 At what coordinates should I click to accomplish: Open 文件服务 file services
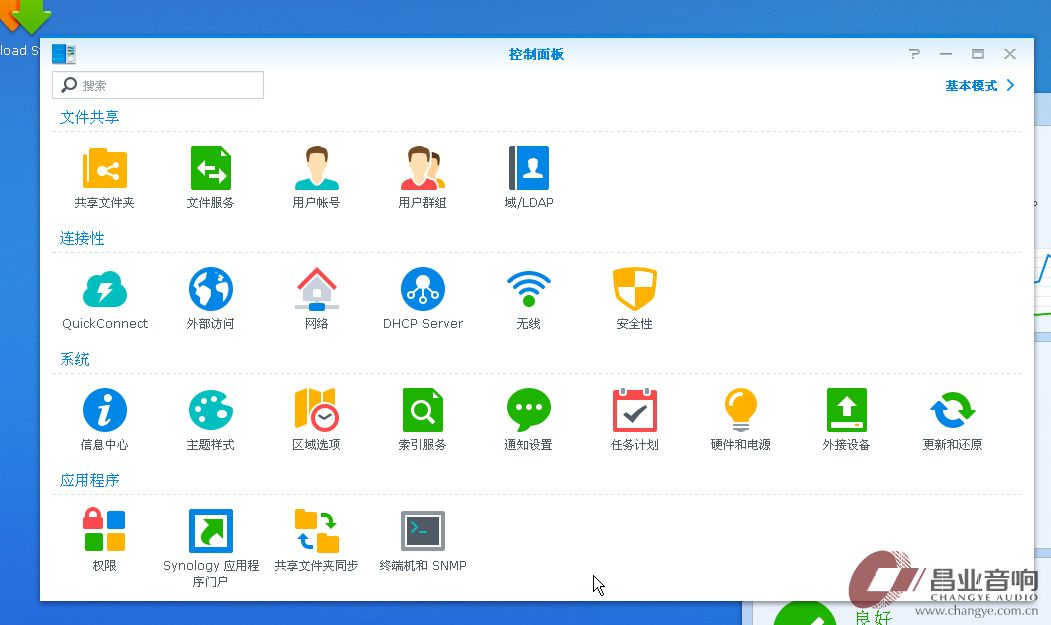click(210, 169)
